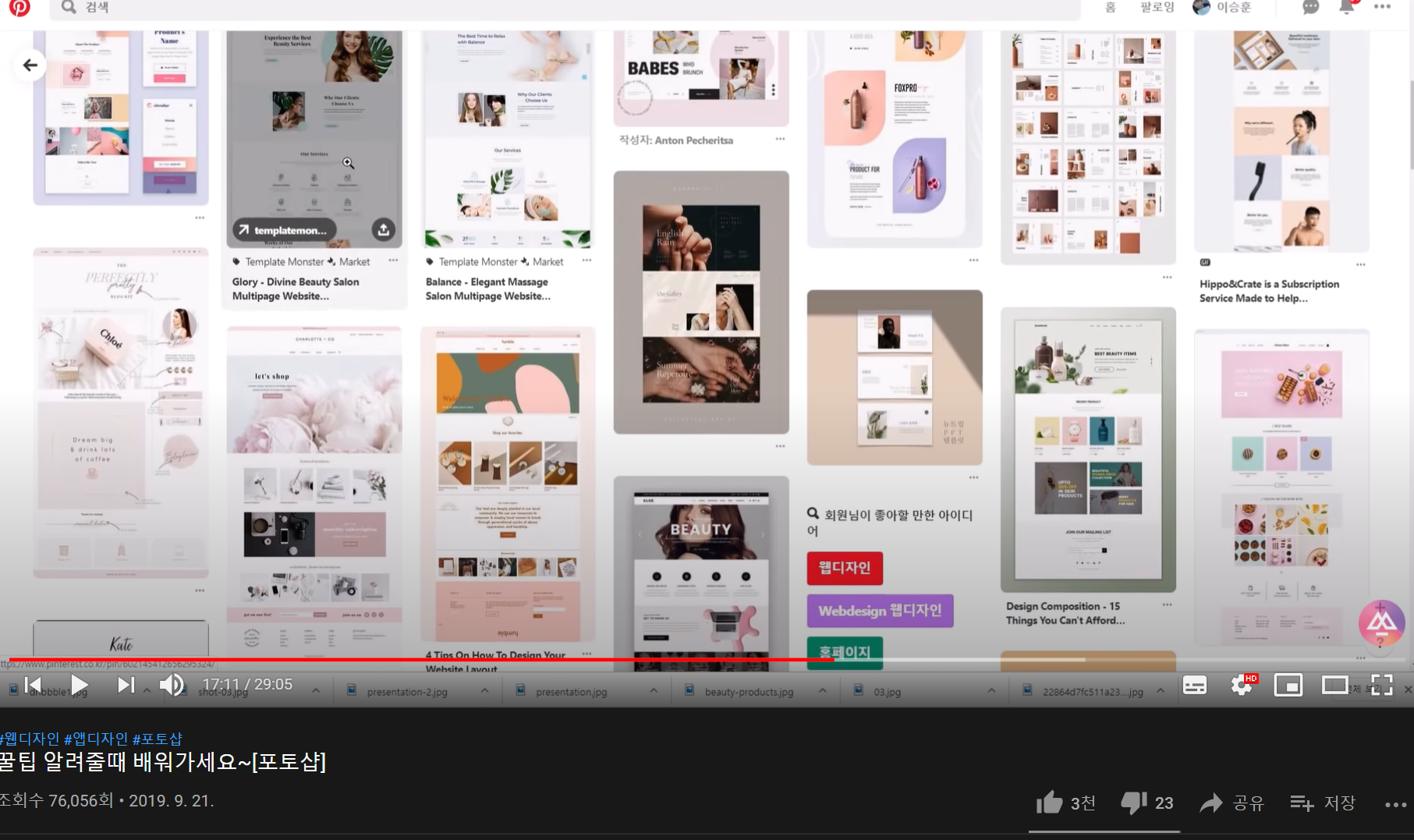This screenshot has width=1414, height=840.
Task: Click the zoom magnifier on Glory pin
Action: click(x=349, y=163)
